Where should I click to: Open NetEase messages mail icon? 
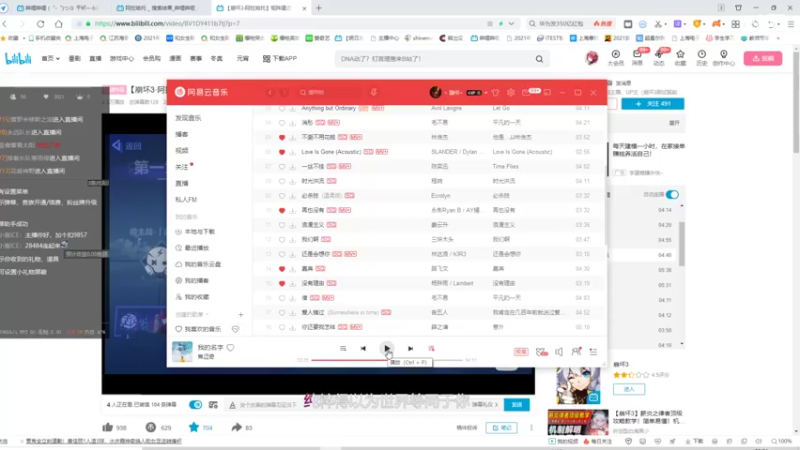(x=526, y=92)
